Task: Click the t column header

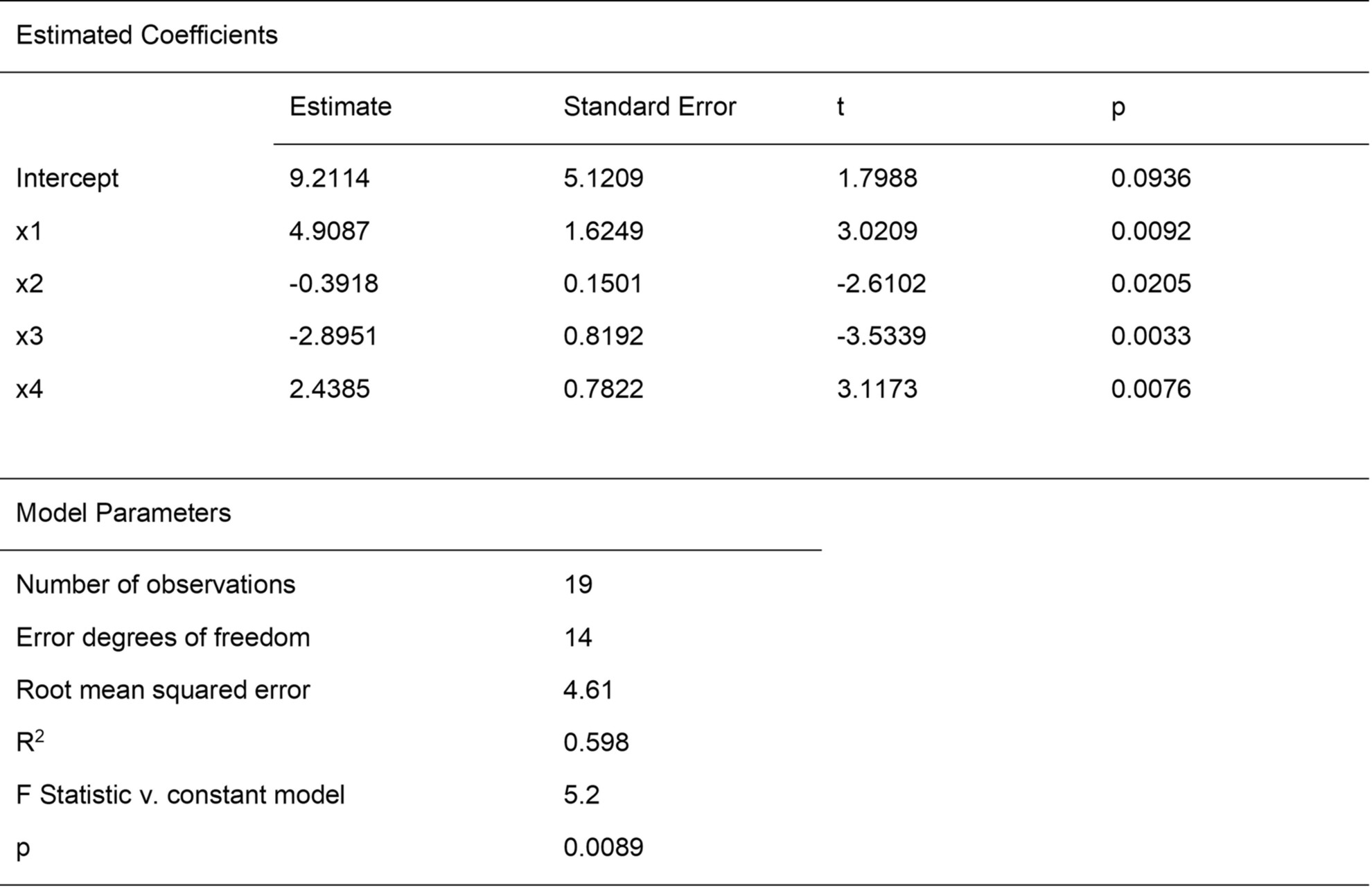Action: 841,107
